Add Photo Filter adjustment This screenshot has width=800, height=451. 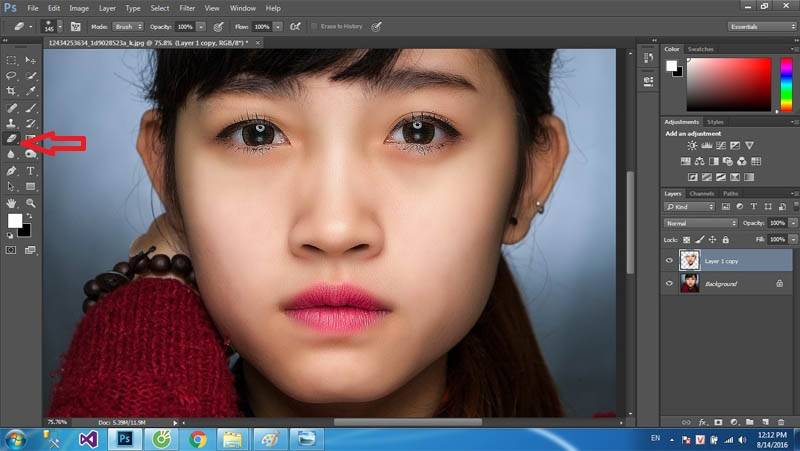click(728, 161)
